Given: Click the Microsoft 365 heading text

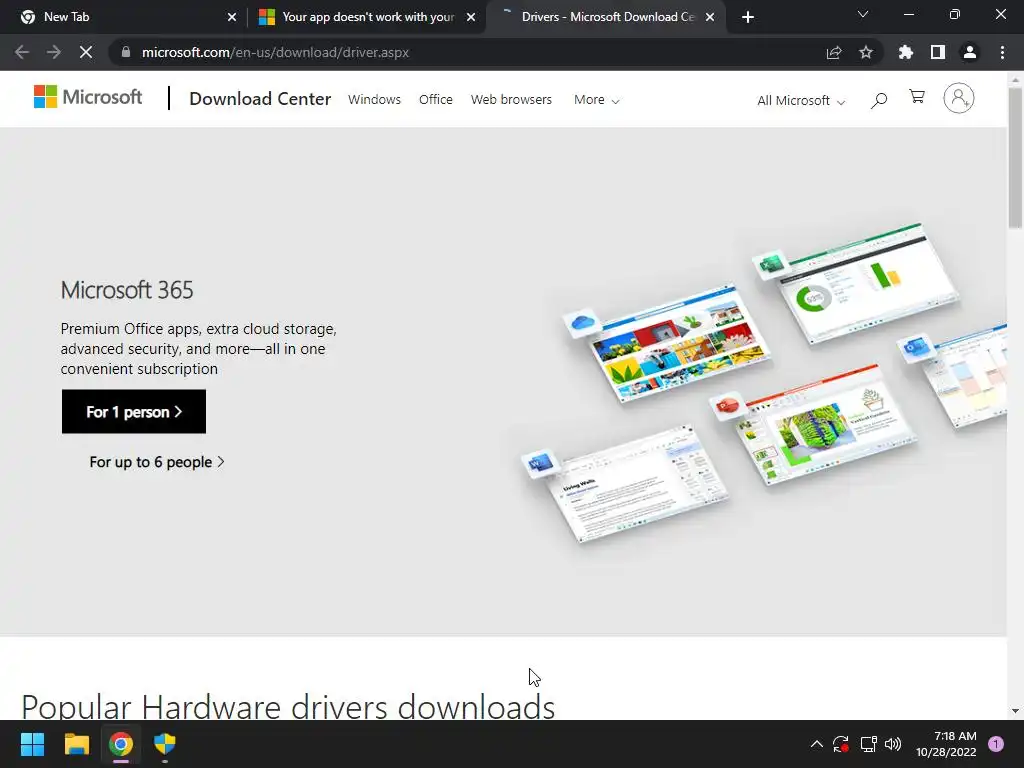Looking at the screenshot, I should (127, 290).
